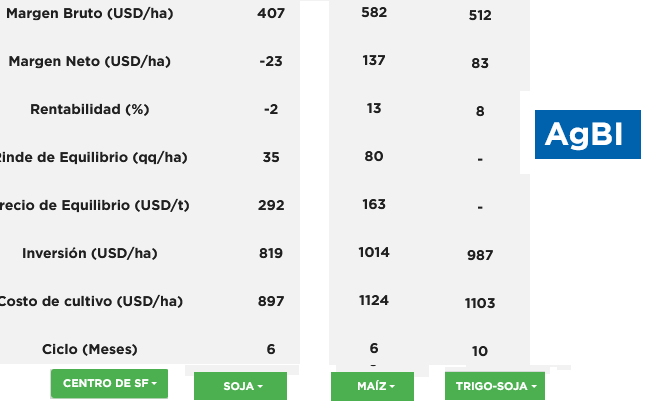The width and height of the screenshot is (649, 408).
Task: Click the caret arrow on MAÍZ button
Action: point(392,387)
